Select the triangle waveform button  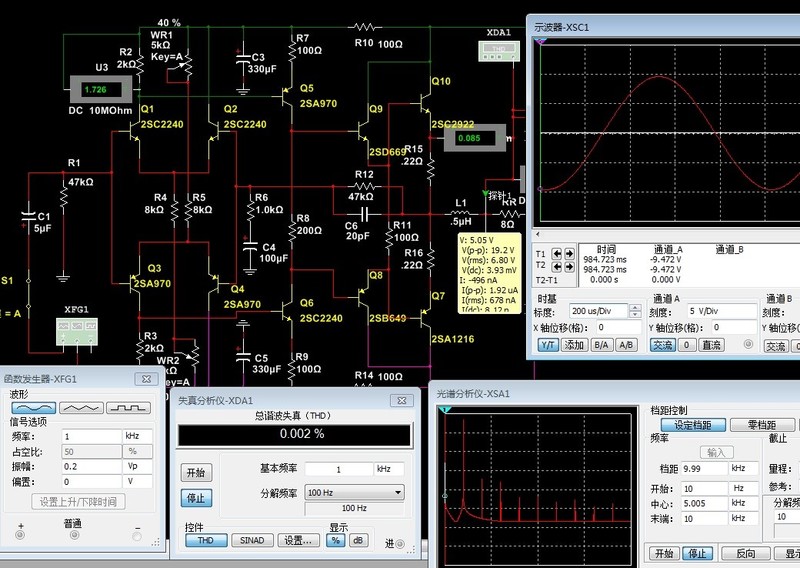81,408
